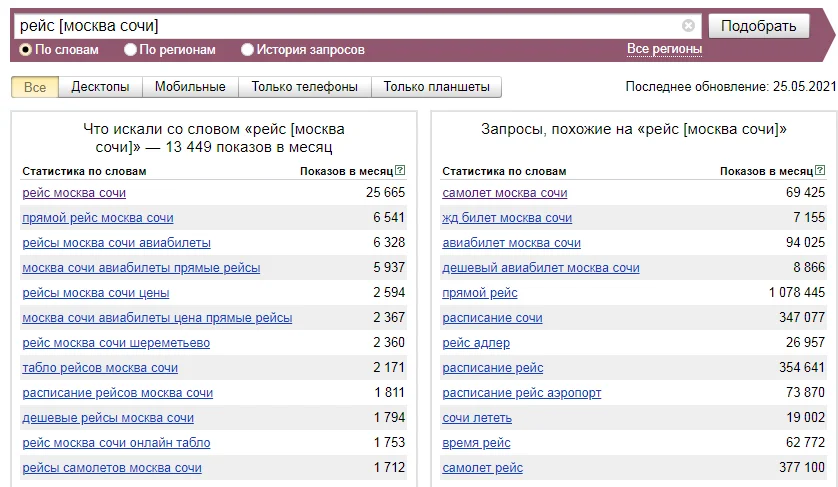The image size is (838, 487).
Task: Open the 'Все регионы' region selector
Action: pos(664,49)
